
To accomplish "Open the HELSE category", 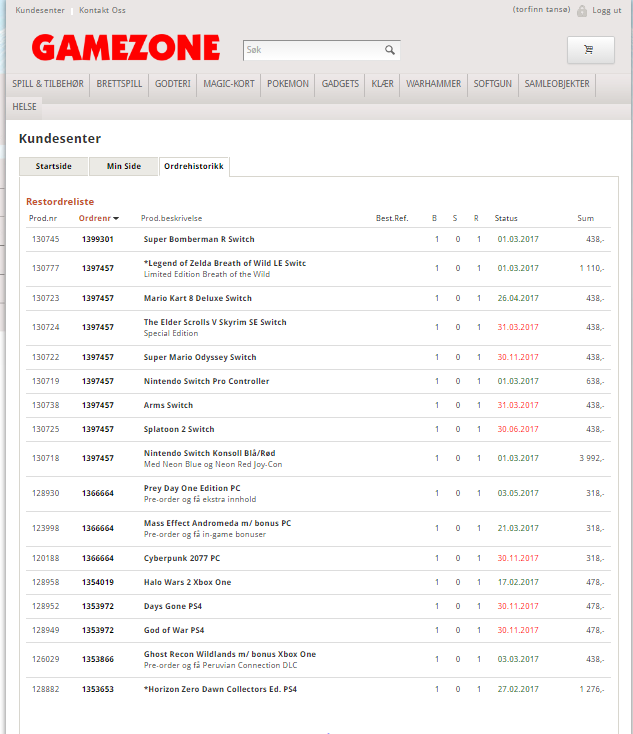I will tap(24, 107).
